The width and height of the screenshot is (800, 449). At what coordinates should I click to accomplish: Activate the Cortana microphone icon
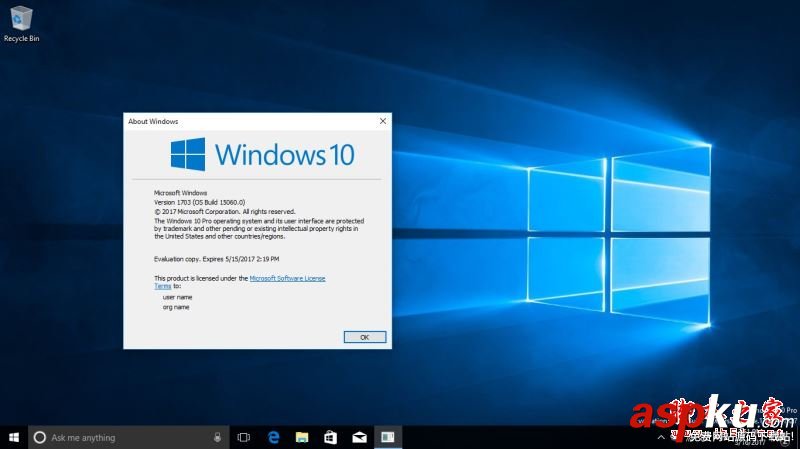(x=217, y=437)
